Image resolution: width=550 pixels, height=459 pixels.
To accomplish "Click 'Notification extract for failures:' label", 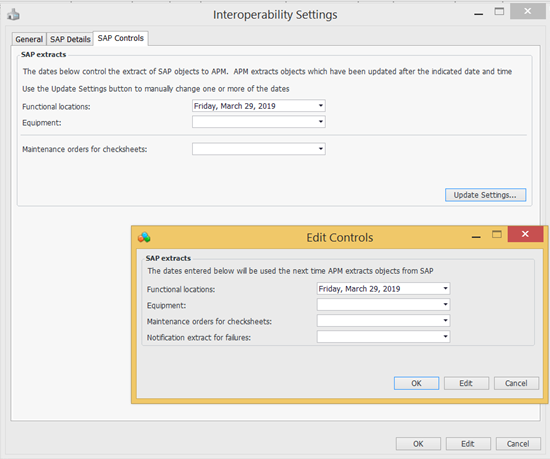I will pos(199,338).
